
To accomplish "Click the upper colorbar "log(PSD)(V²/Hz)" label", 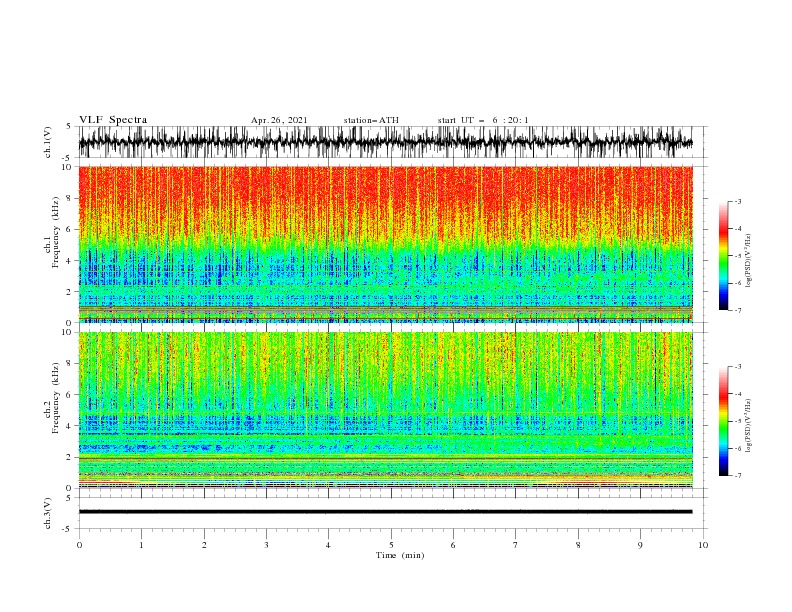I will pos(748,261).
